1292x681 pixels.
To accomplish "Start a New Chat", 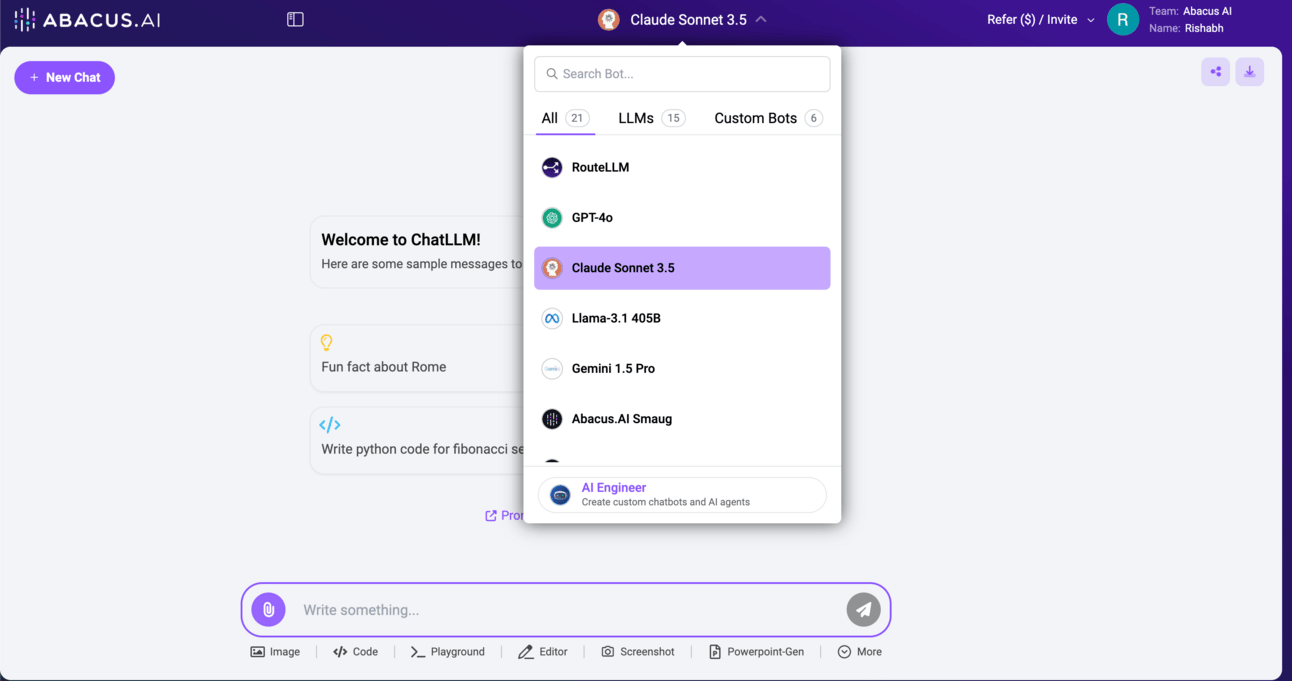I will coord(65,77).
